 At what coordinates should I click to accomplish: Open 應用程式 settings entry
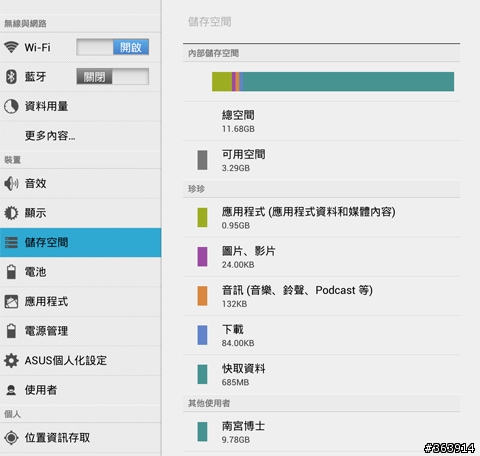[x=80, y=302]
